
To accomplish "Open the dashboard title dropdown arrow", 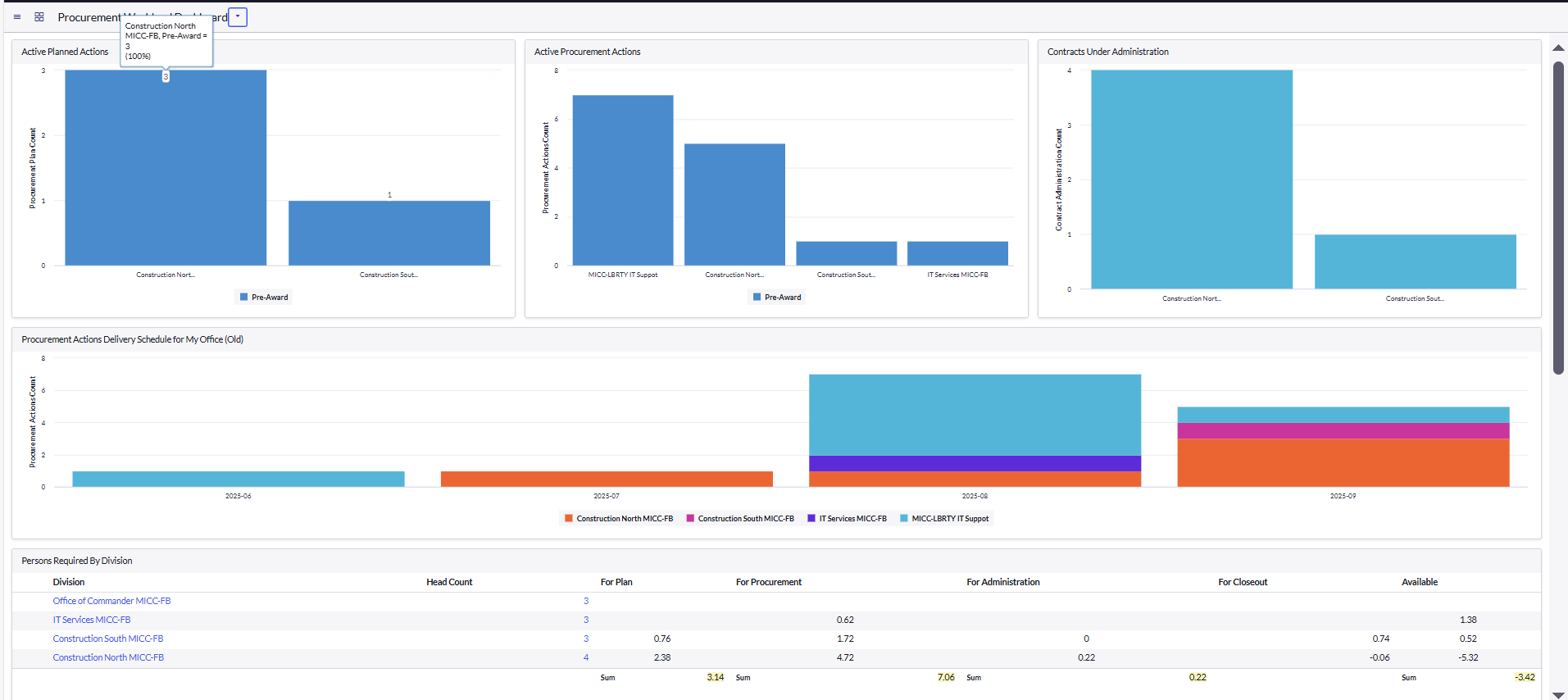I will (x=238, y=17).
